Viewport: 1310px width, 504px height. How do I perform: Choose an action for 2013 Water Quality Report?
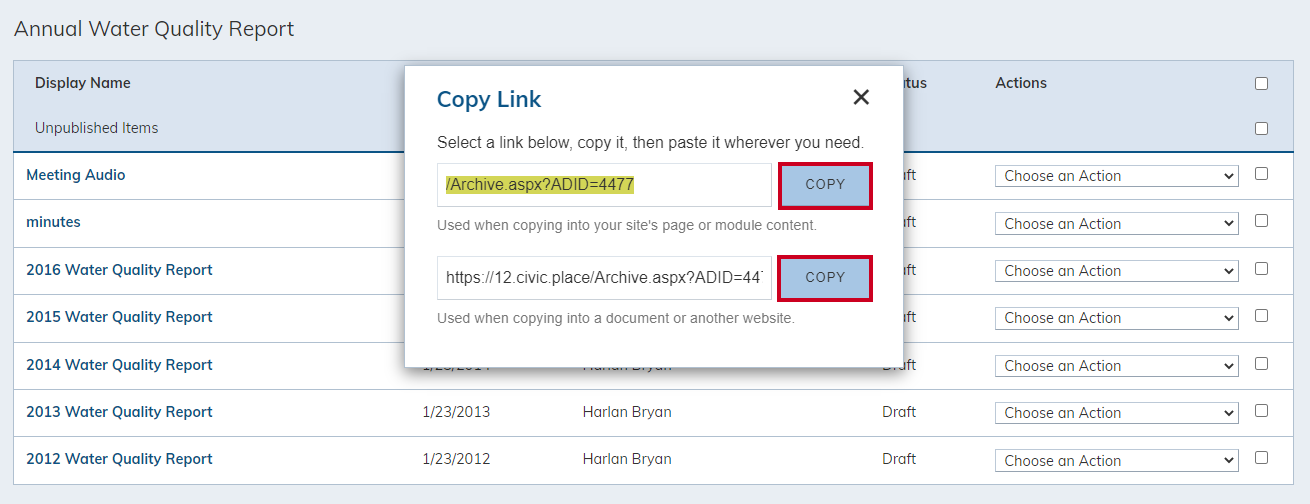point(1117,413)
